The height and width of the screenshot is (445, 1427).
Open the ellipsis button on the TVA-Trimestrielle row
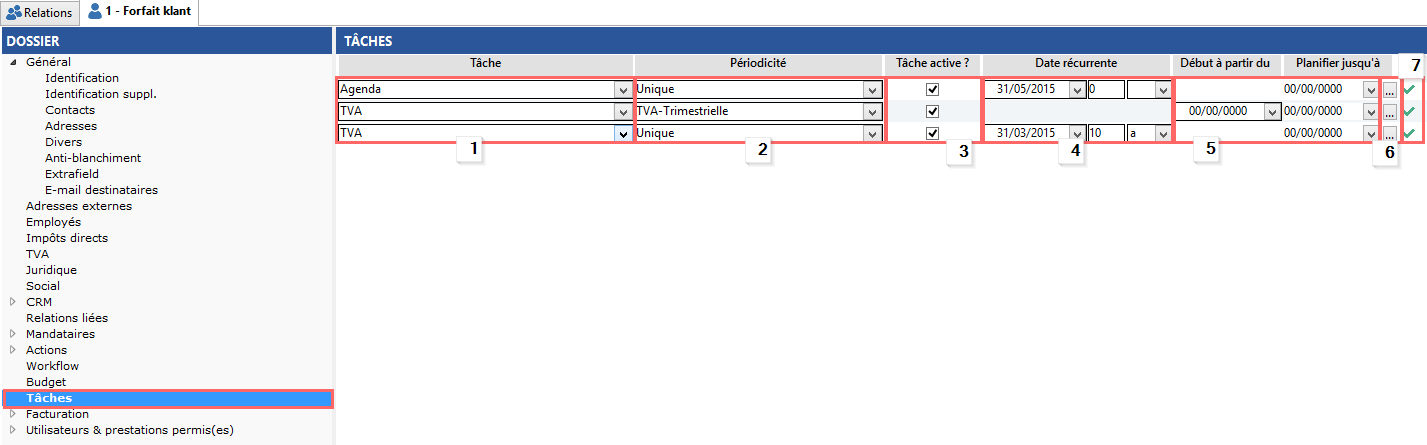pos(1389,112)
